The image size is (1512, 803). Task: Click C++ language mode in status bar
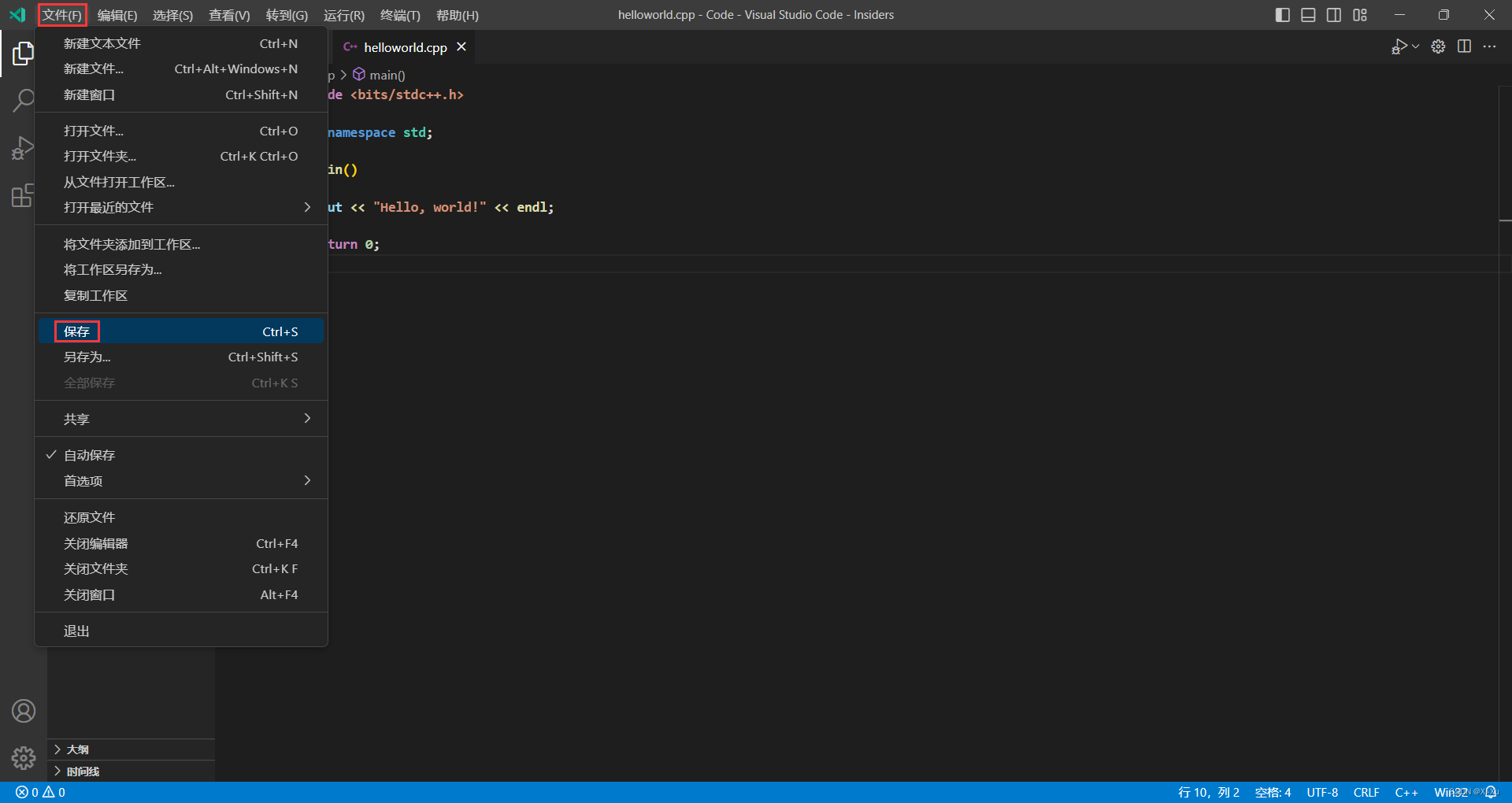[x=1406, y=792]
